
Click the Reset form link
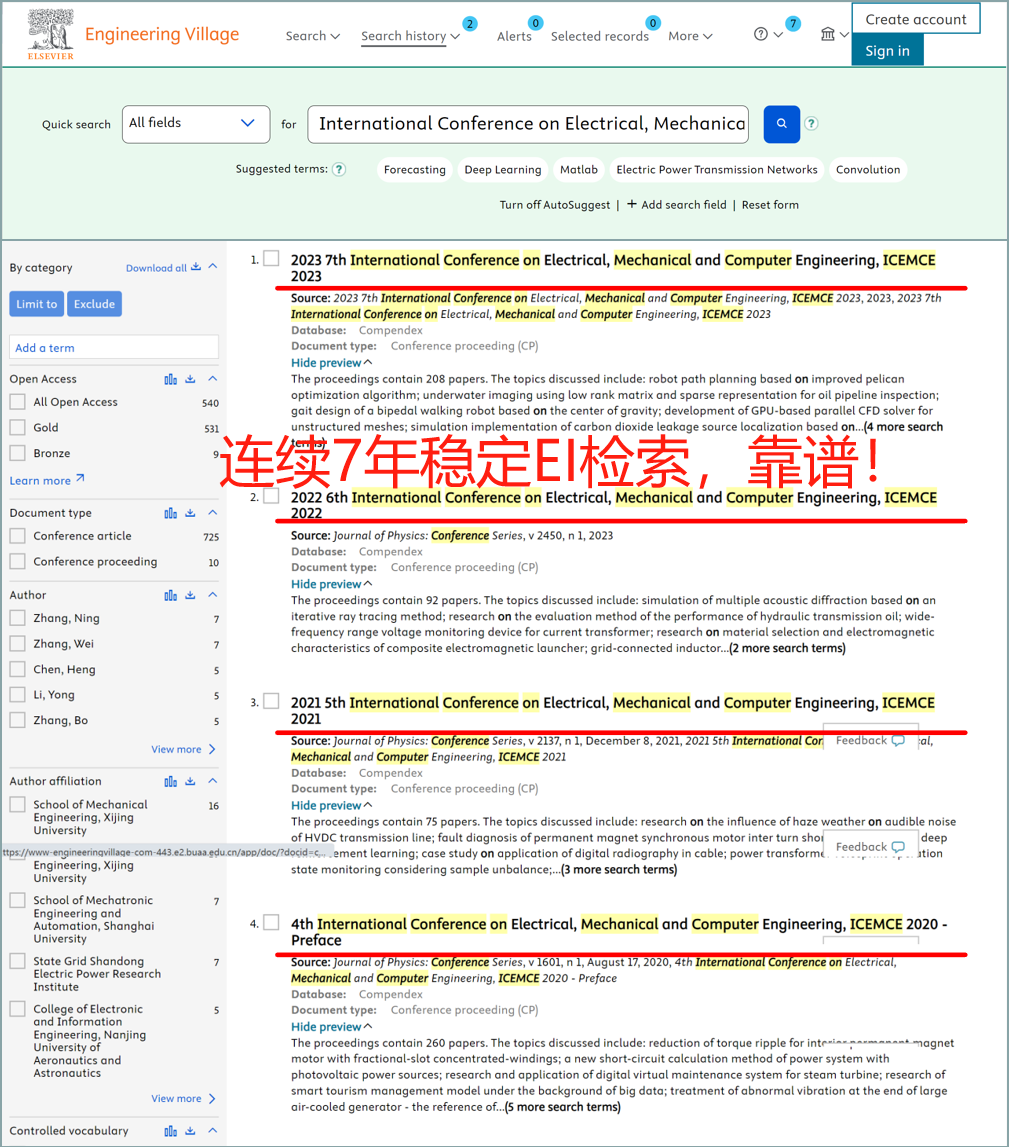(770, 205)
